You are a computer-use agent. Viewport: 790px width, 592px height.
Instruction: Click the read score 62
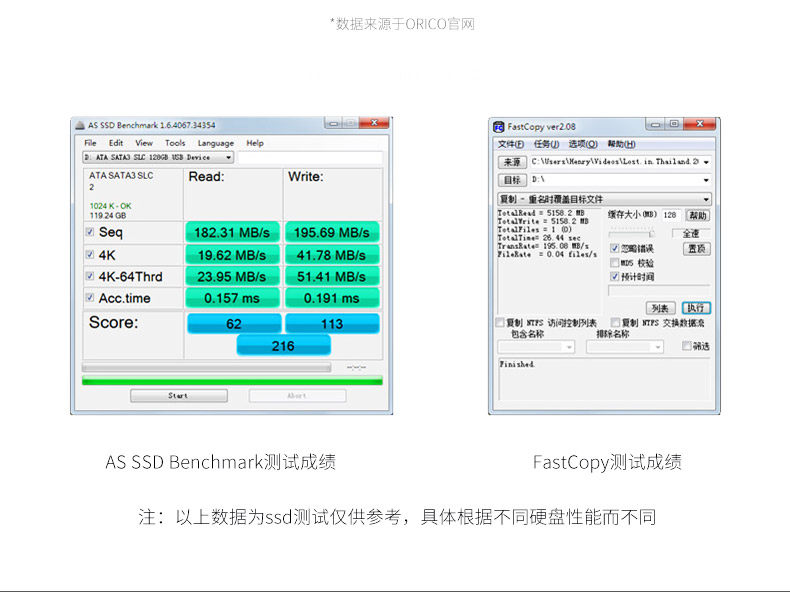pyautogui.click(x=234, y=323)
